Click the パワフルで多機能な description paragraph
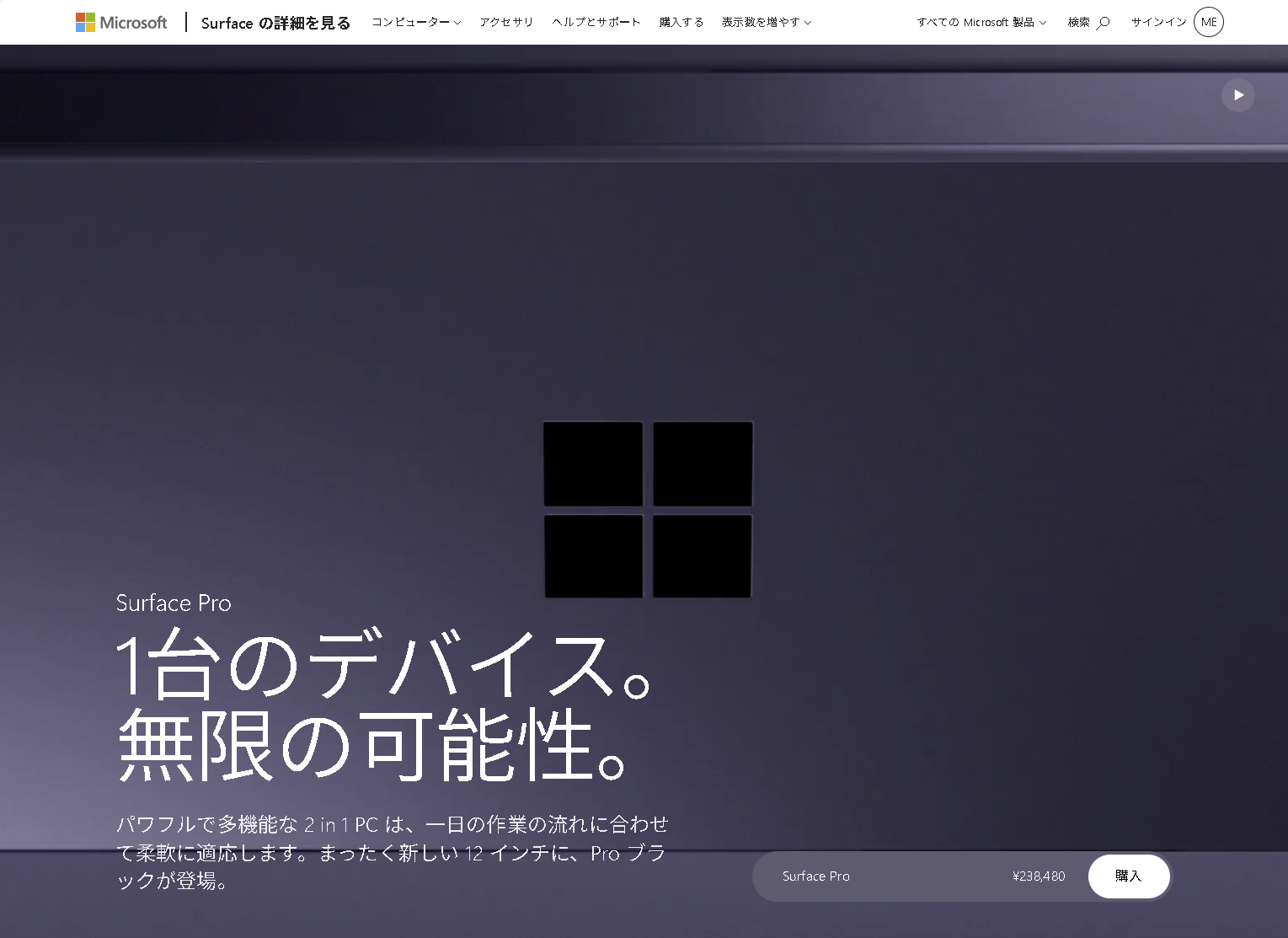 pos(393,852)
